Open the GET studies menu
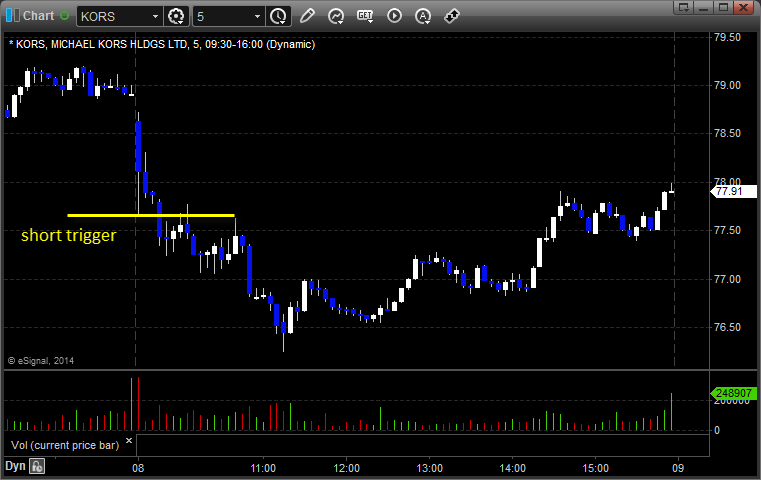This screenshot has width=761, height=480. tap(365, 16)
